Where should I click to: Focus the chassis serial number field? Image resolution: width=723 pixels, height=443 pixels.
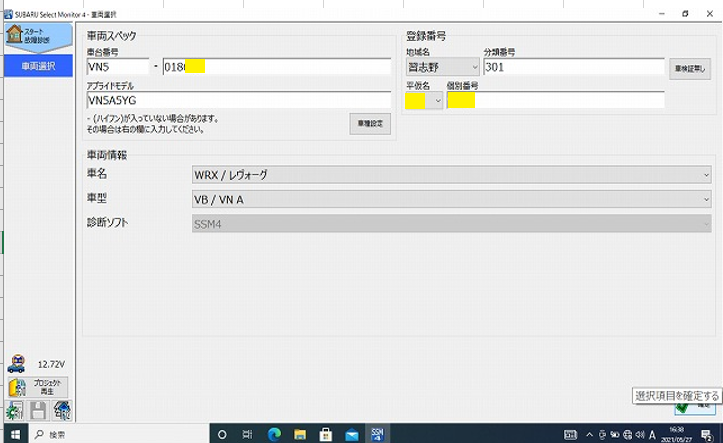277,67
